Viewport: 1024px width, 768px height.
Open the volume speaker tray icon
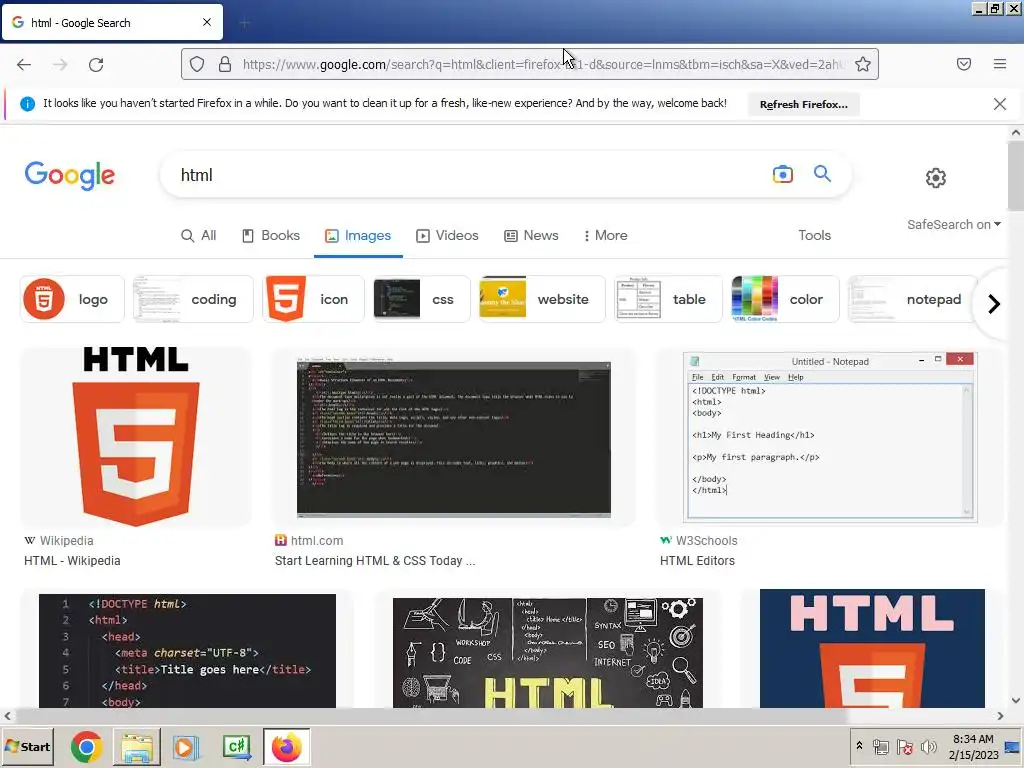point(928,746)
